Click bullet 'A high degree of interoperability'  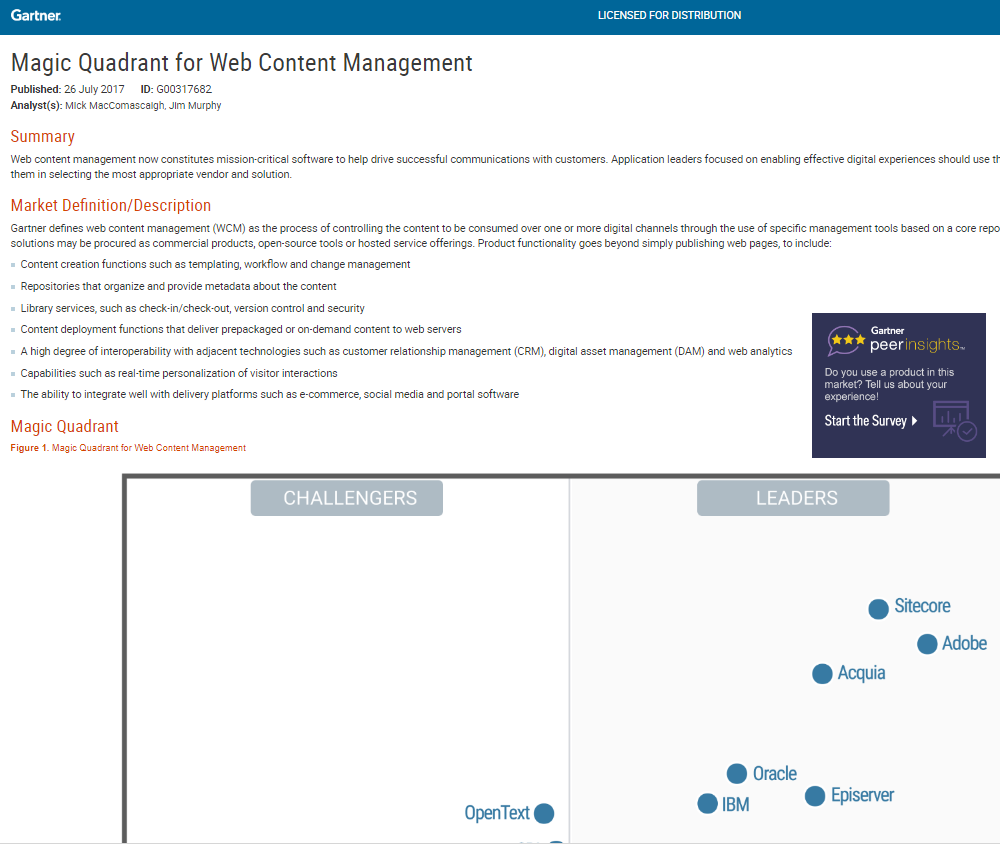pos(406,352)
